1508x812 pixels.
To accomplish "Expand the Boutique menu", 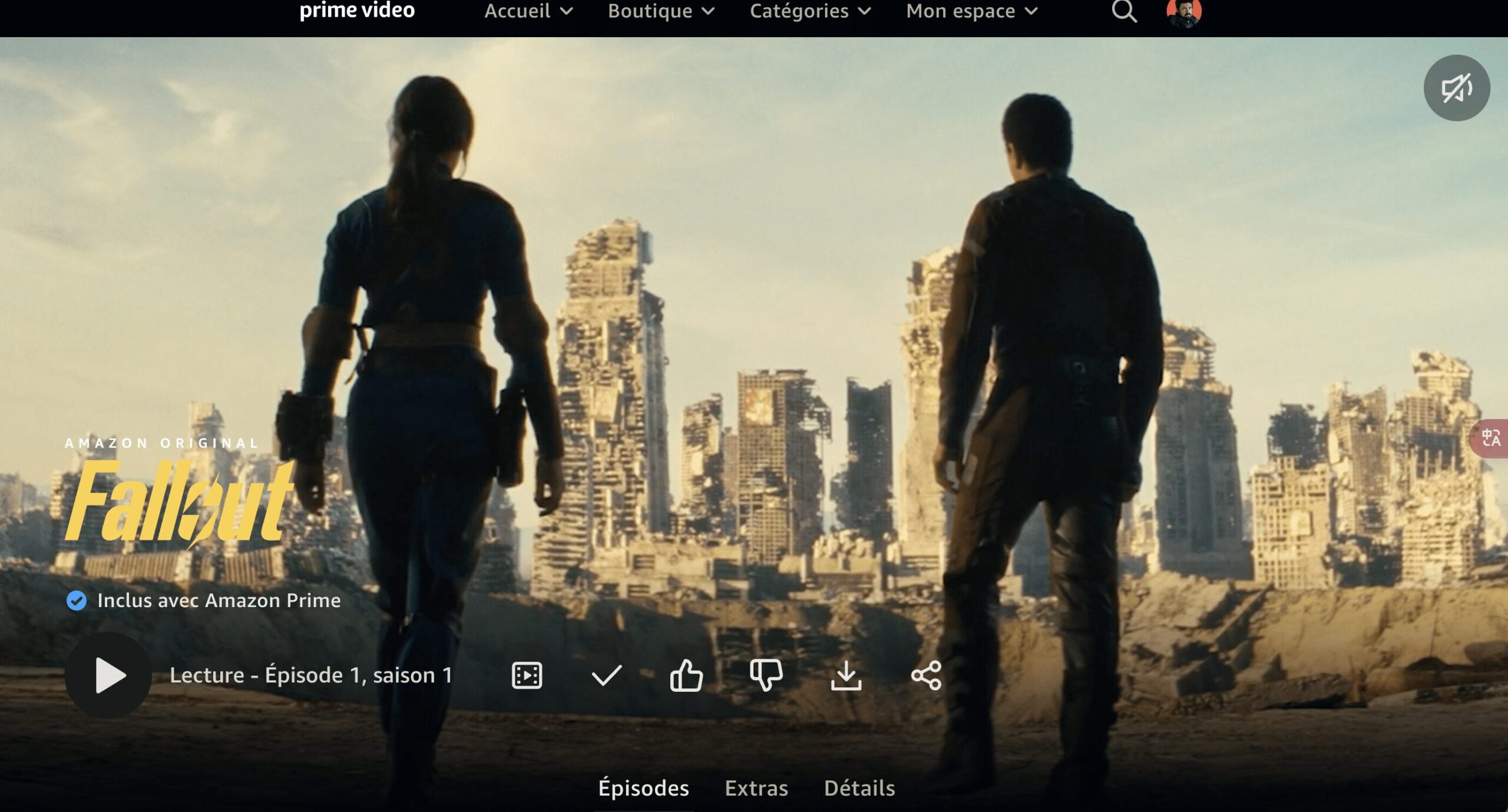I will tap(661, 11).
